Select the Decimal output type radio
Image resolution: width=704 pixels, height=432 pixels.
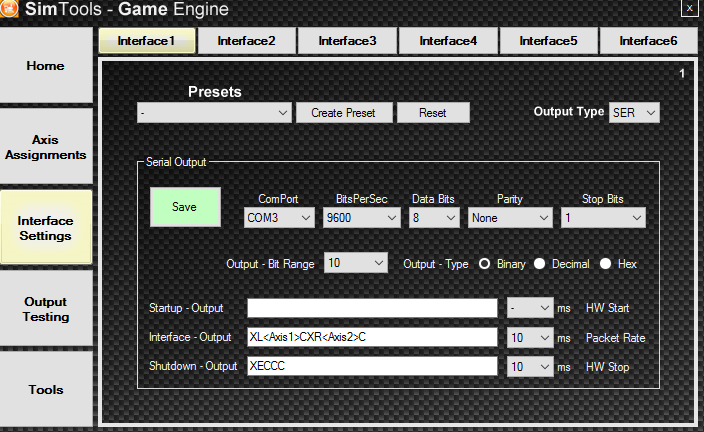pos(540,264)
